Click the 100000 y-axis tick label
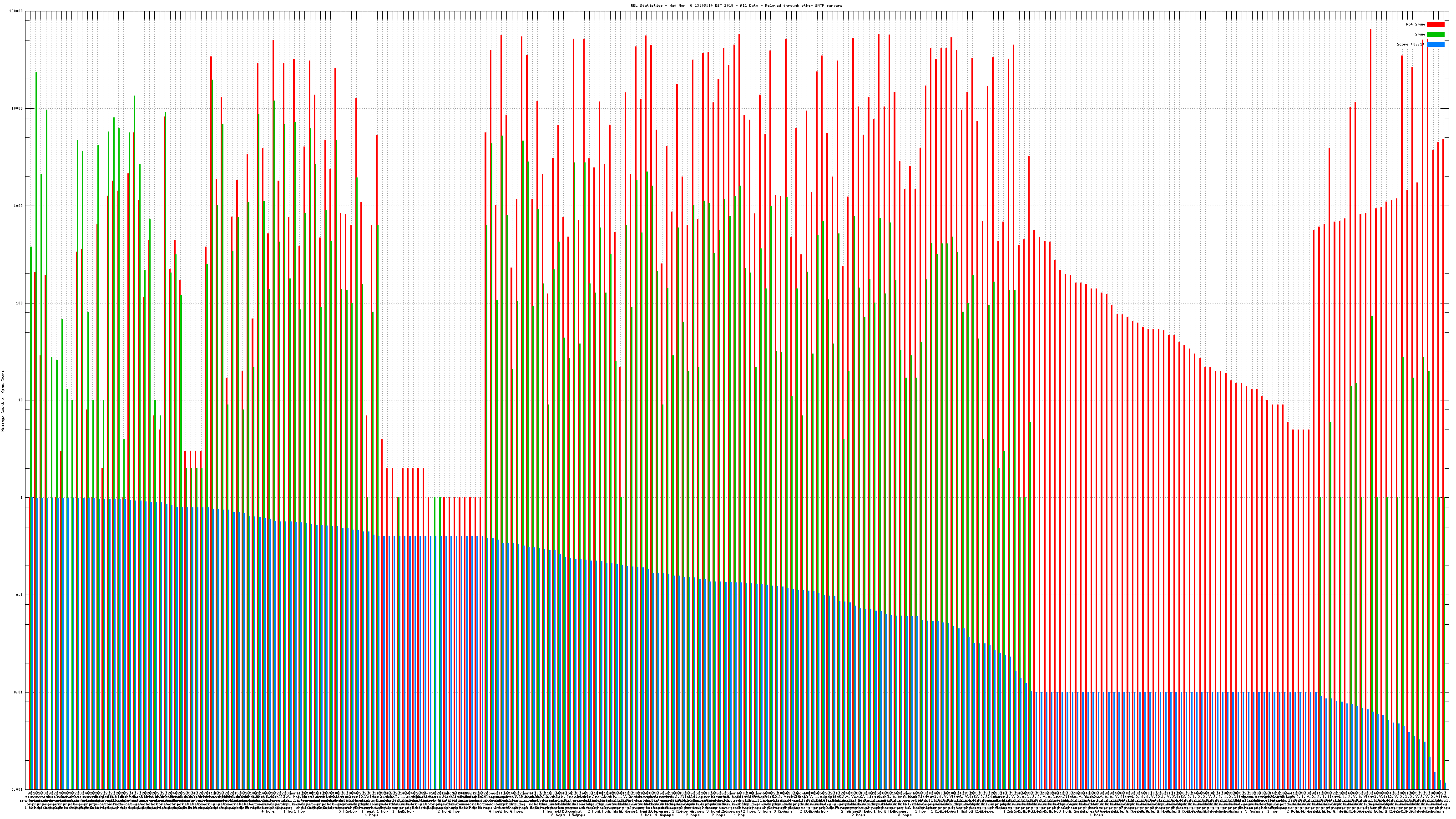This screenshot has width=1456, height=819. 16,11
